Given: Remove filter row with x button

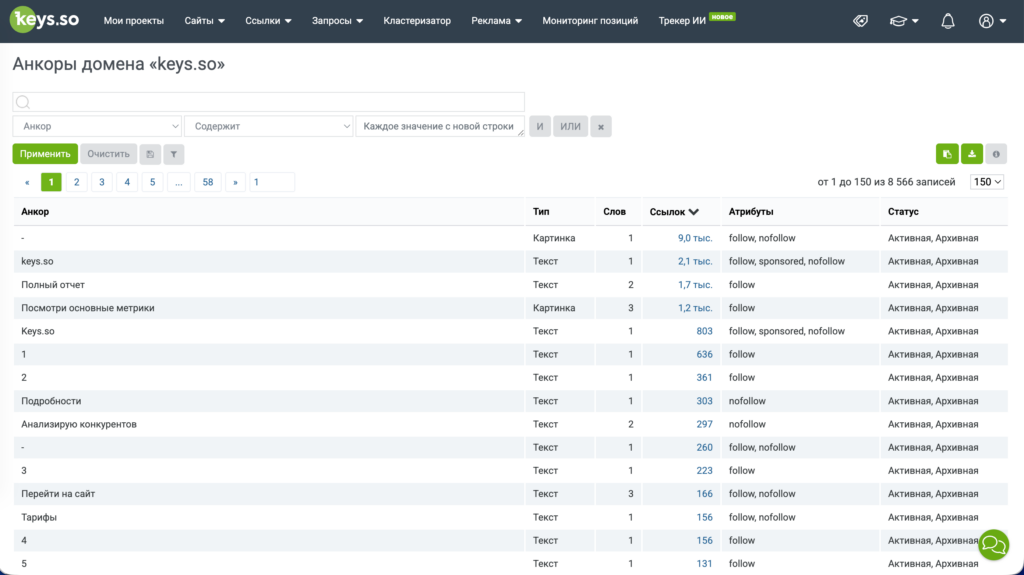Looking at the screenshot, I should pos(601,127).
